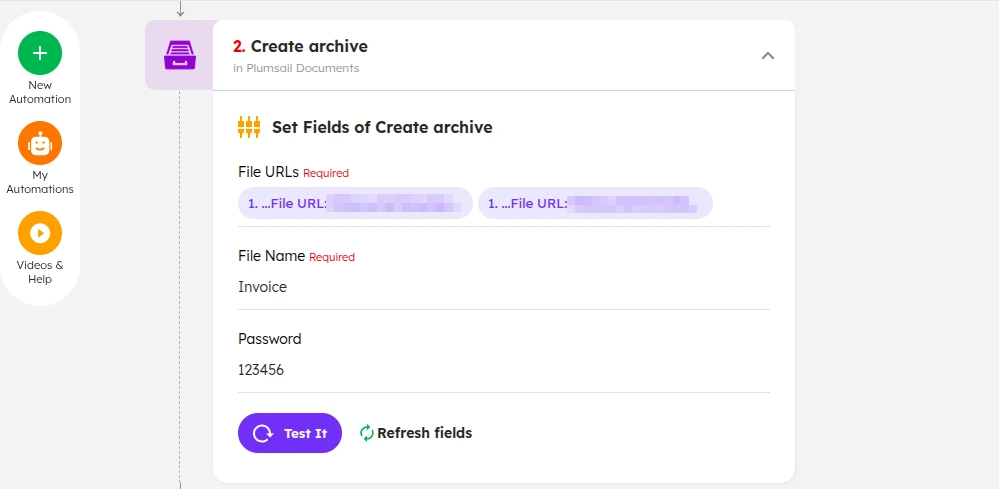The height and width of the screenshot is (489, 999).
Task: Click the My Automations label
Action: (x=40, y=182)
